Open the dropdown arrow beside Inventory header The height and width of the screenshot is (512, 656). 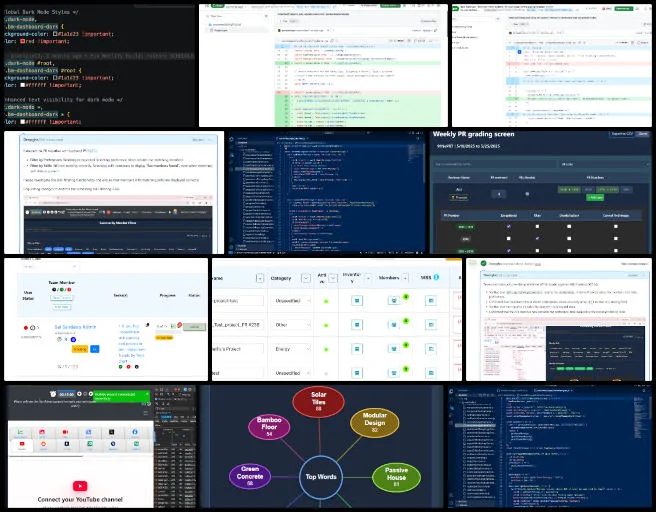(368, 278)
